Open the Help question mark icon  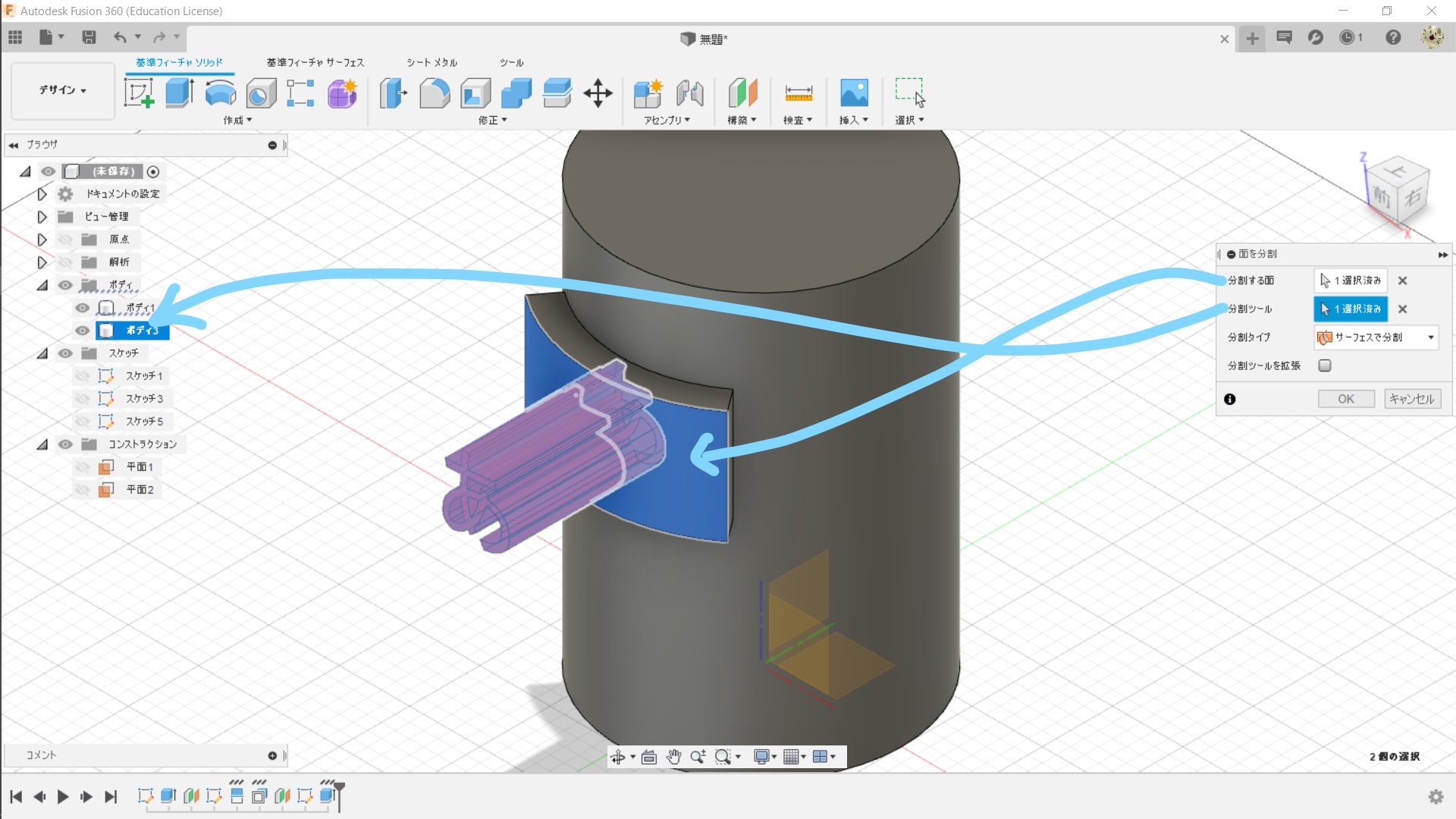click(1393, 37)
